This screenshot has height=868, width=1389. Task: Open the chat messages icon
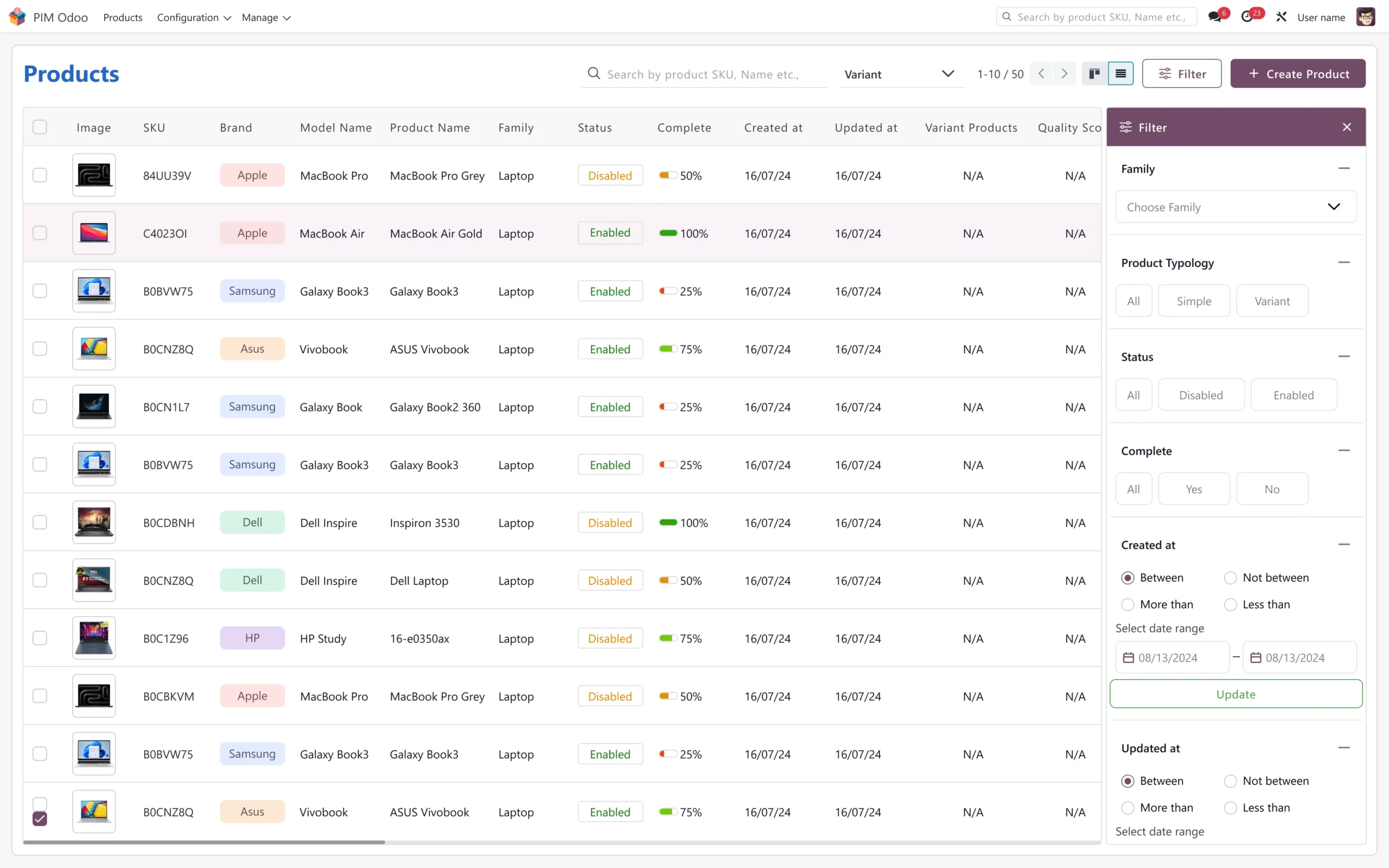tap(1214, 17)
